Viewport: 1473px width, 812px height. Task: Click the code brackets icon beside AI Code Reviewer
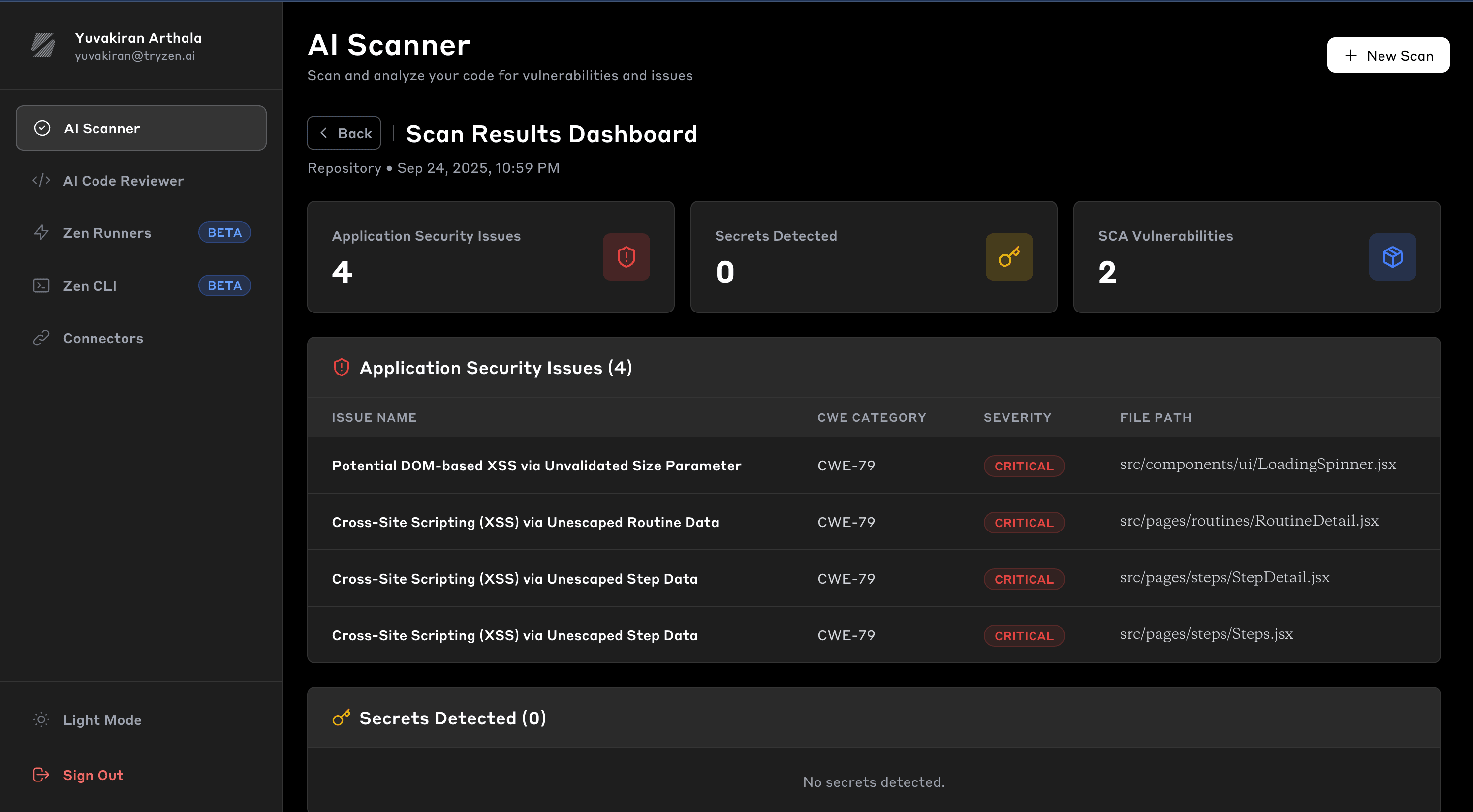tap(41, 181)
